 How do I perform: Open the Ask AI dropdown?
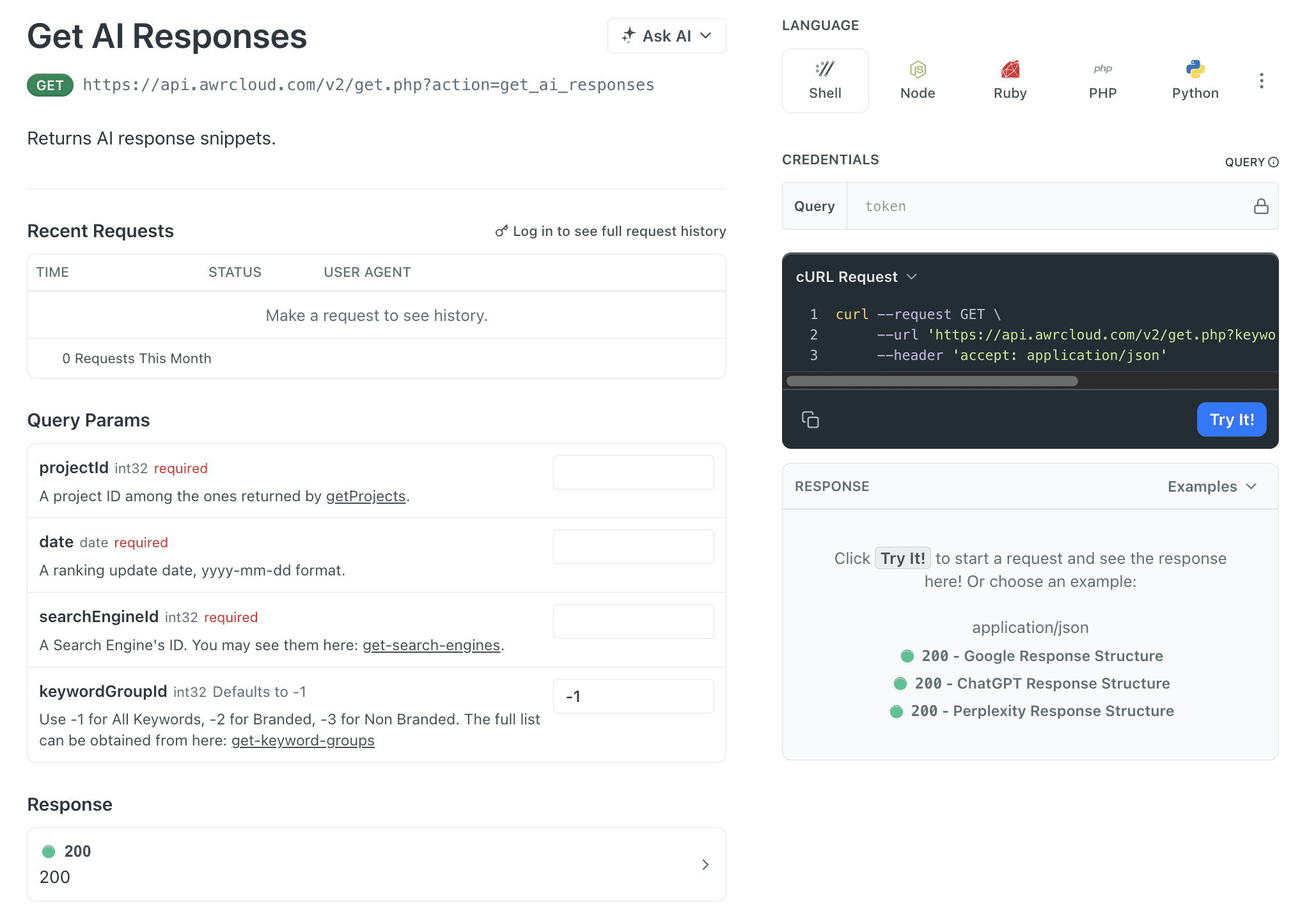(x=667, y=36)
